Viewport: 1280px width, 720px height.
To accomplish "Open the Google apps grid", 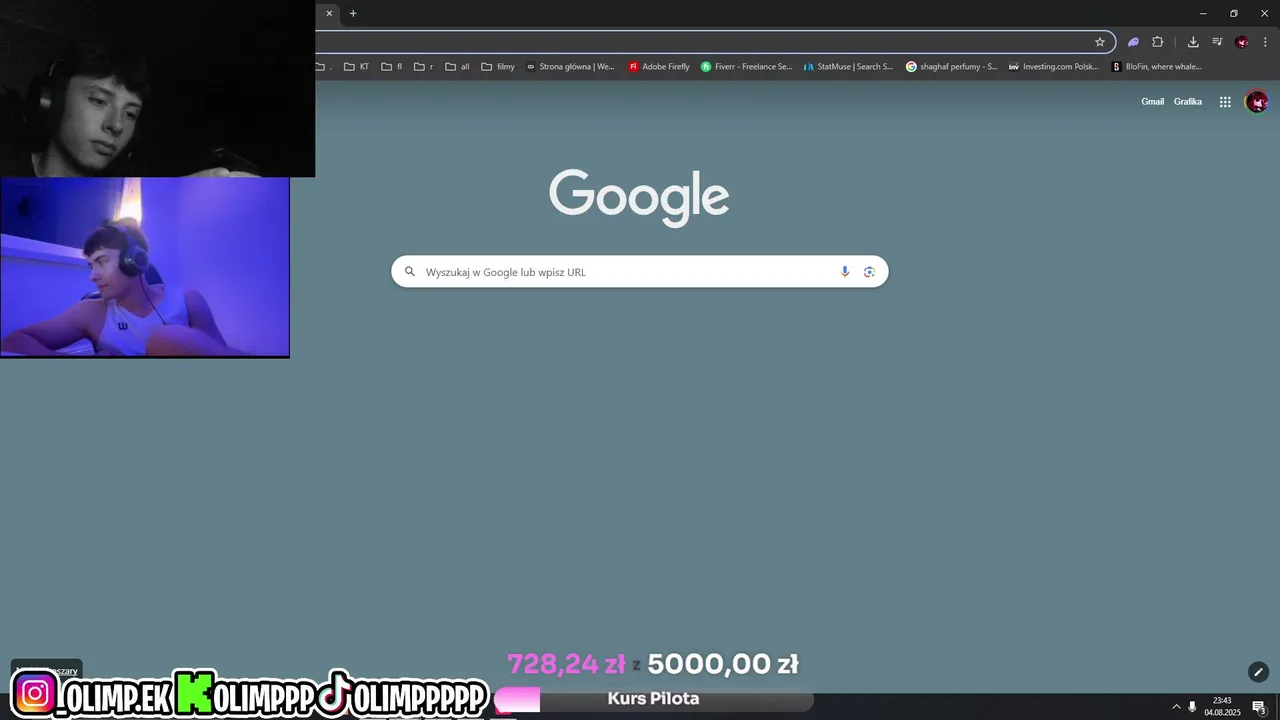I will [x=1225, y=102].
